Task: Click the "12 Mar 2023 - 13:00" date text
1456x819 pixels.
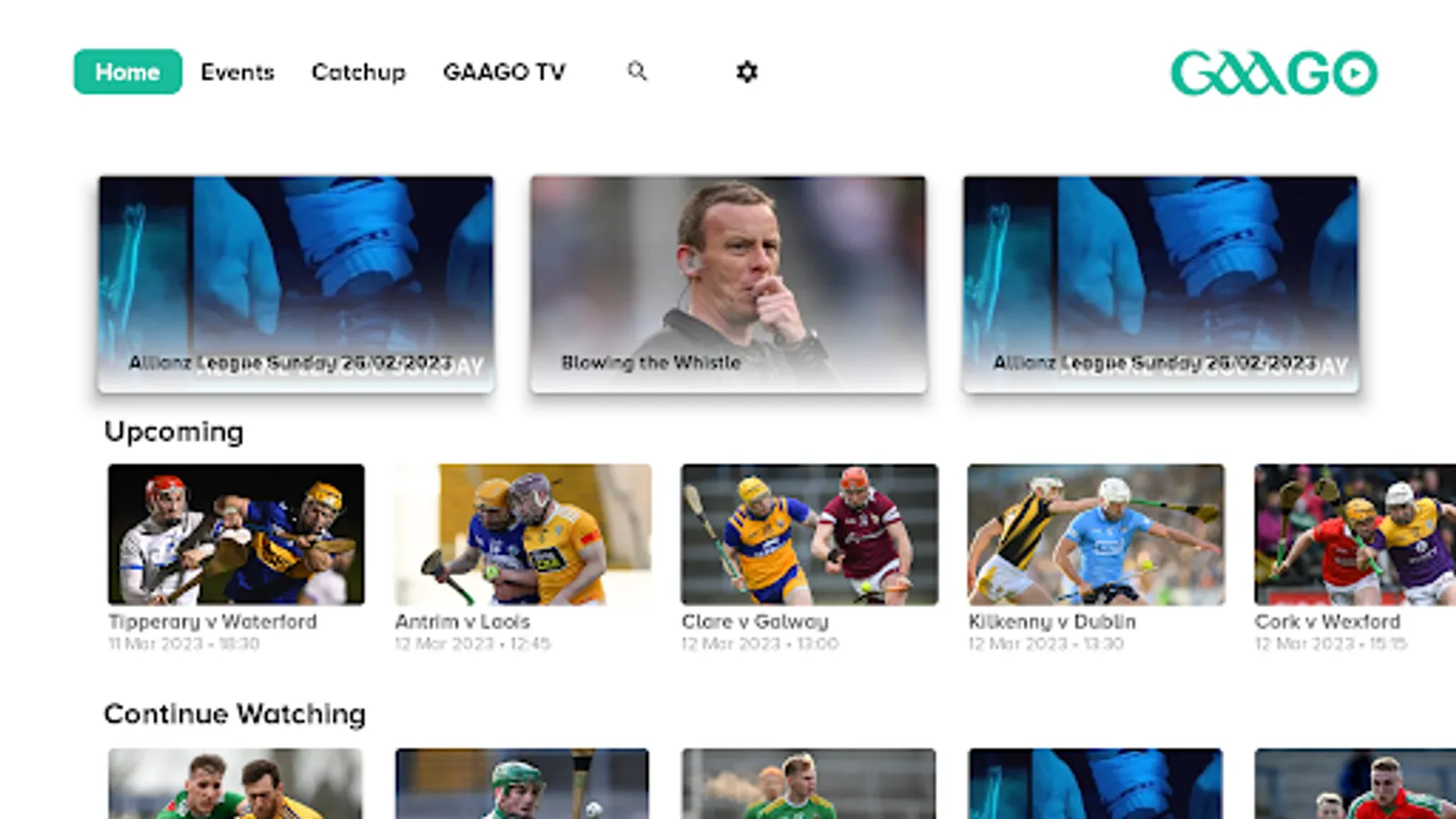Action: [x=760, y=643]
